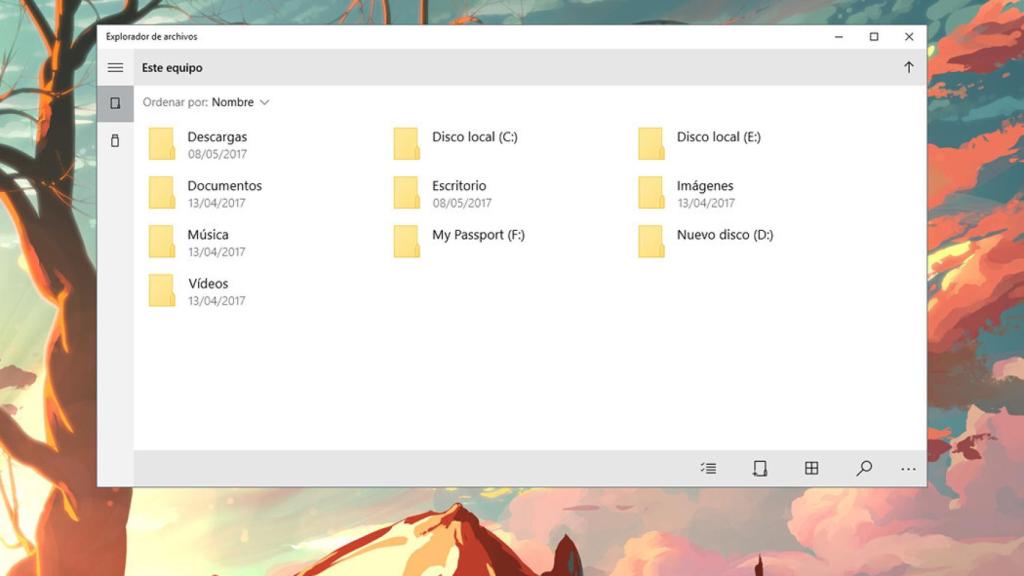This screenshot has width=1024, height=576.
Task: Open the ellipsis more options icon
Action: 908,467
